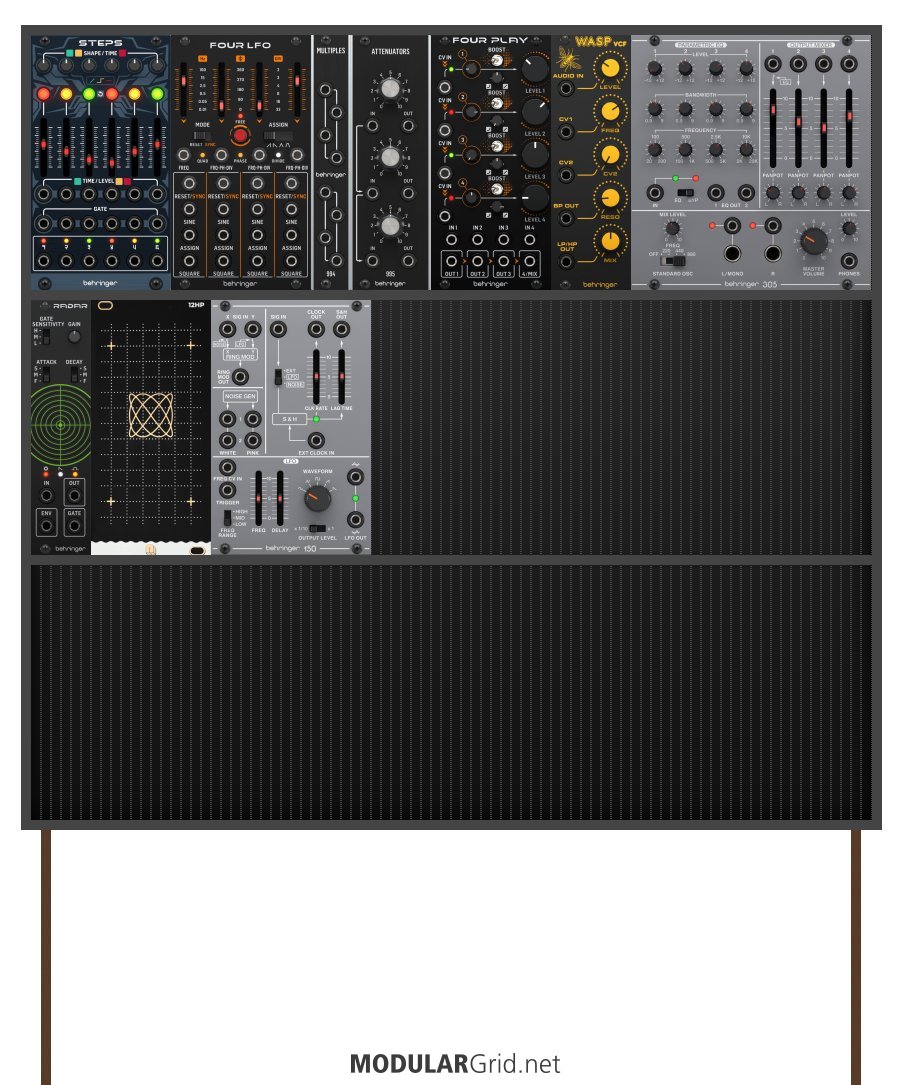Click the Four Play OUT 1 jack
Viewport: 912px width, 1085px height.
[x=451, y=262]
